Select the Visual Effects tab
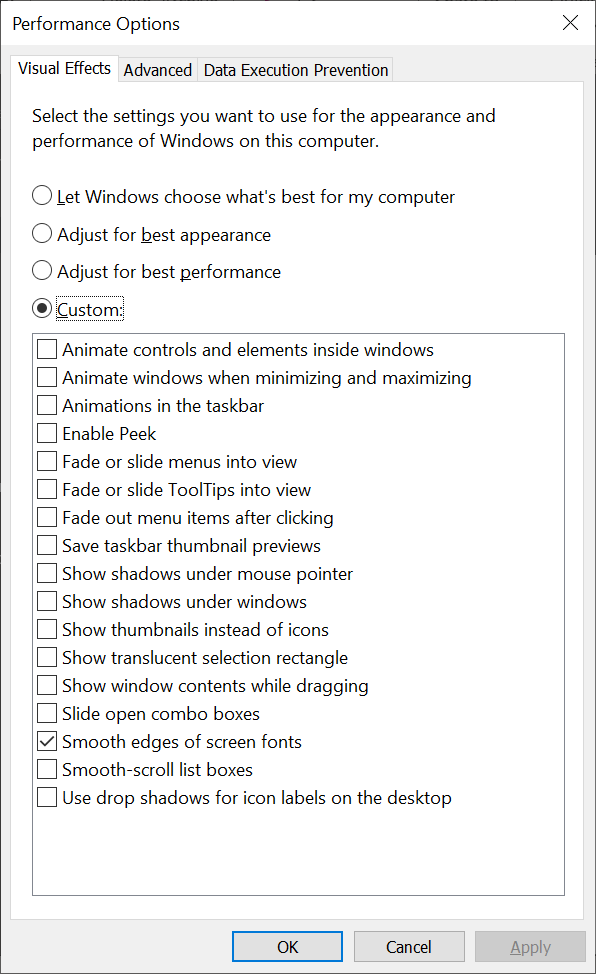 65,68
